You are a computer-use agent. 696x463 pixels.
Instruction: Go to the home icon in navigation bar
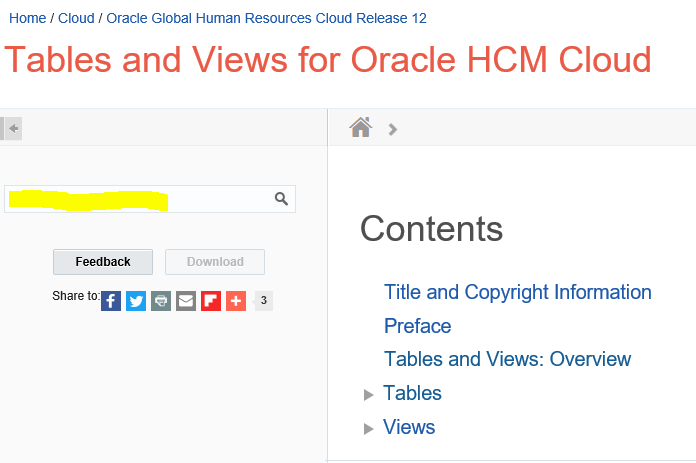[x=360, y=127]
